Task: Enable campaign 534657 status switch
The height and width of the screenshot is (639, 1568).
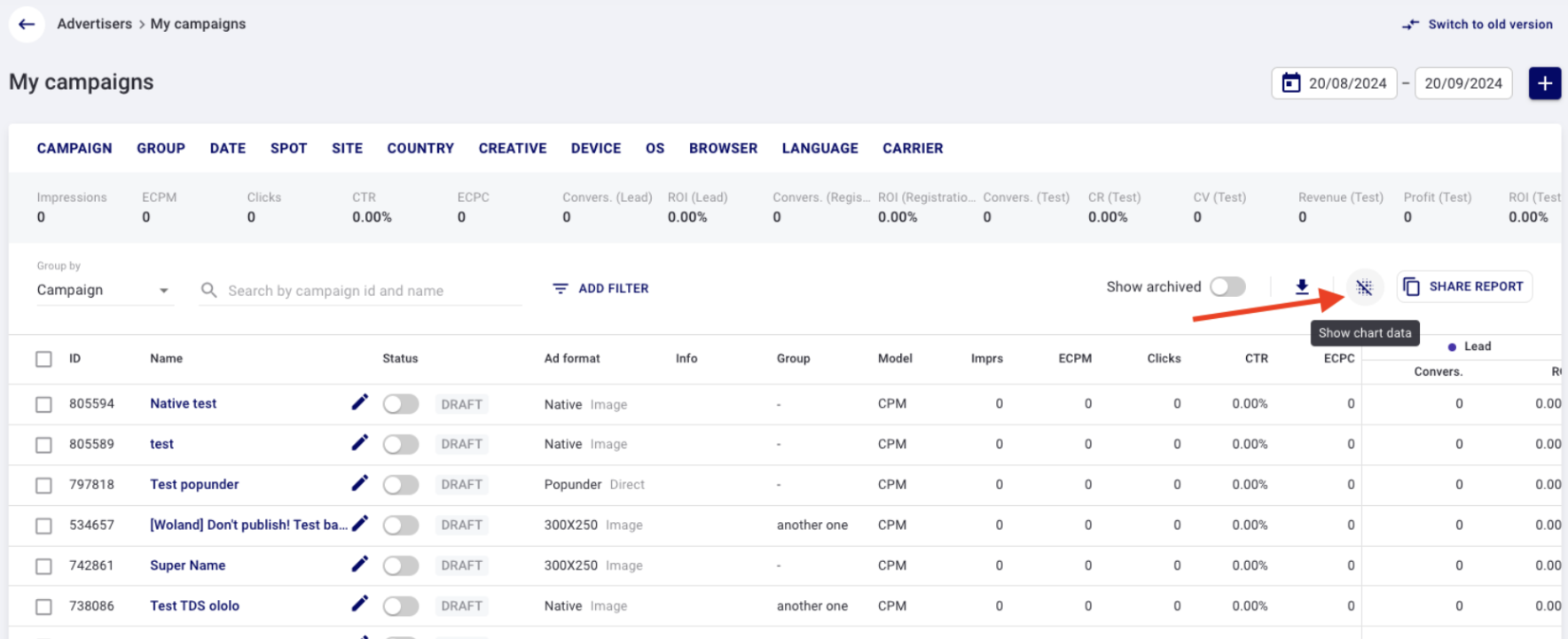Action: coord(401,525)
